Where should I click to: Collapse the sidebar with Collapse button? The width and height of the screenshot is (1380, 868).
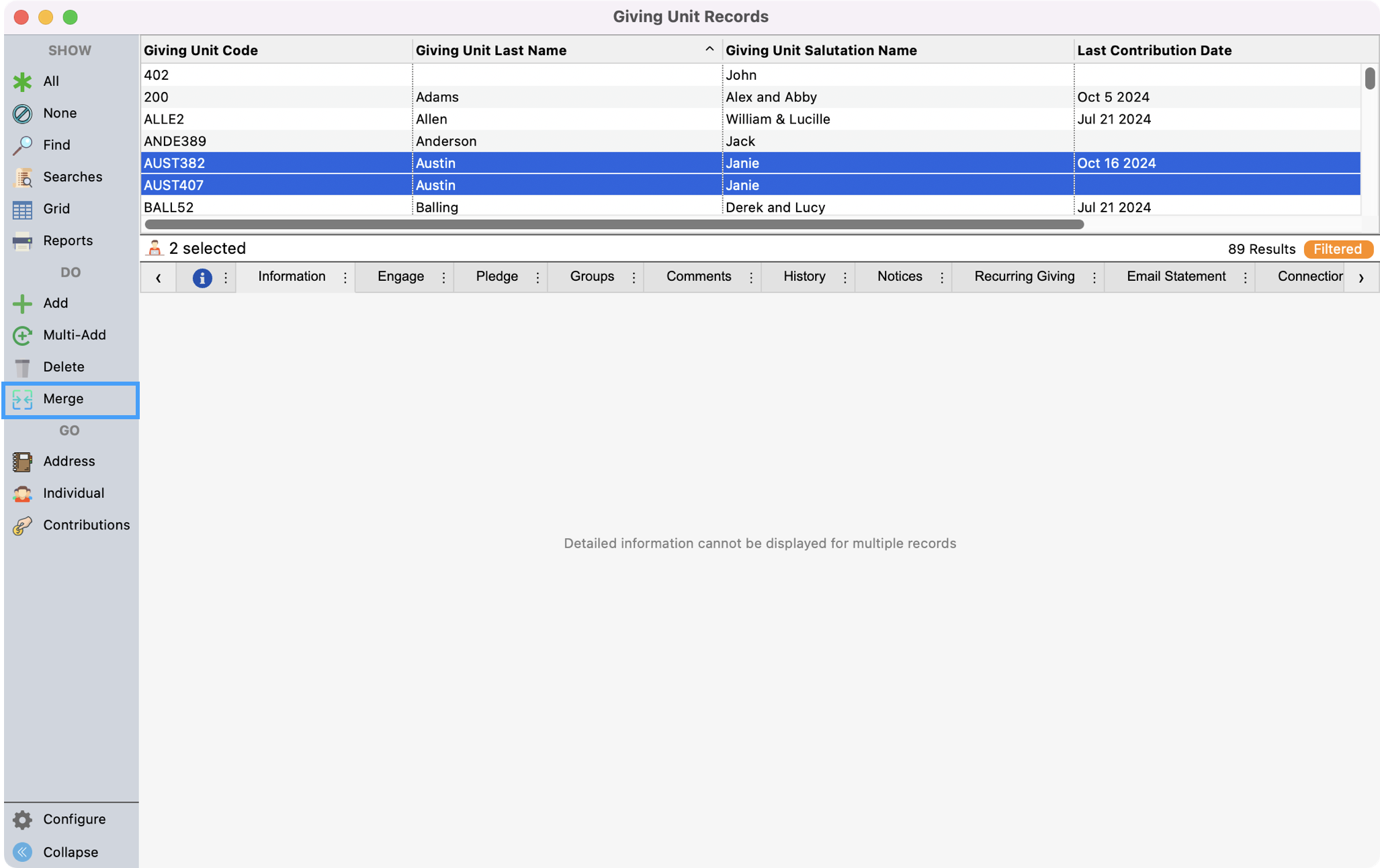[x=70, y=852]
